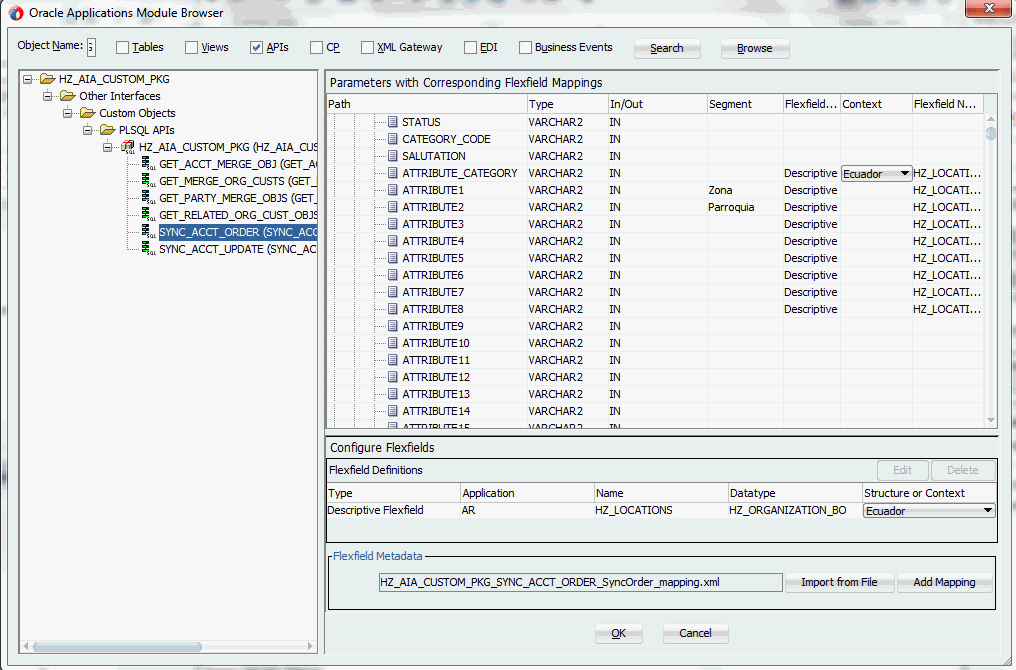Click the flexfield metadata mapping file field

581,582
